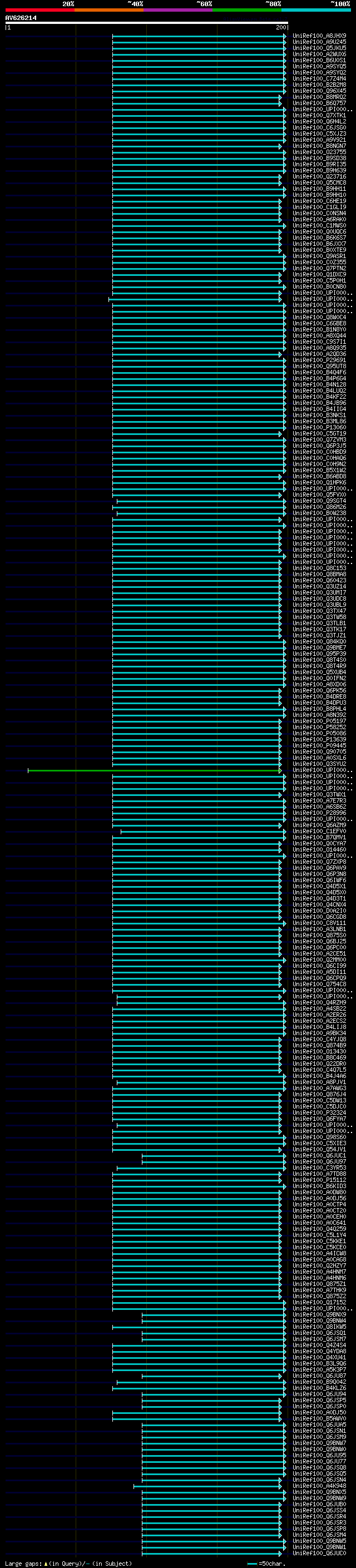Click label UniRef100_A7E7R3
The width and height of the screenshot is (356, 1568).
point(319,801)
